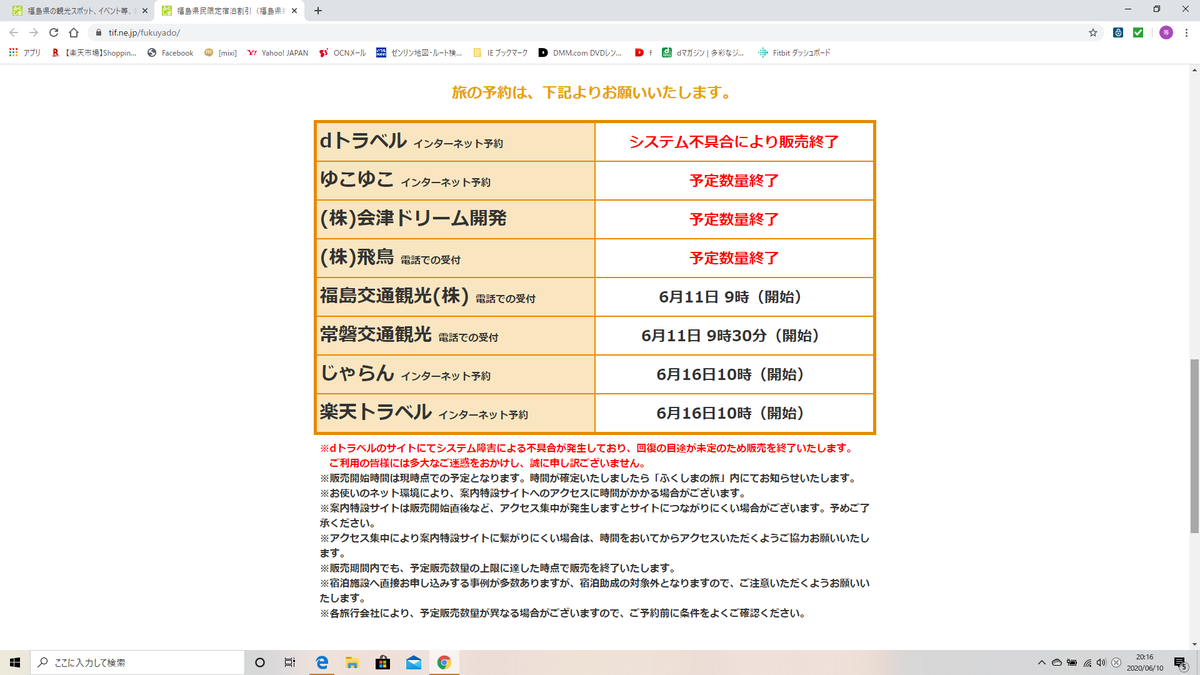
Task: Open the ゼンリン地図 bookmark
Action: point(419,53)
